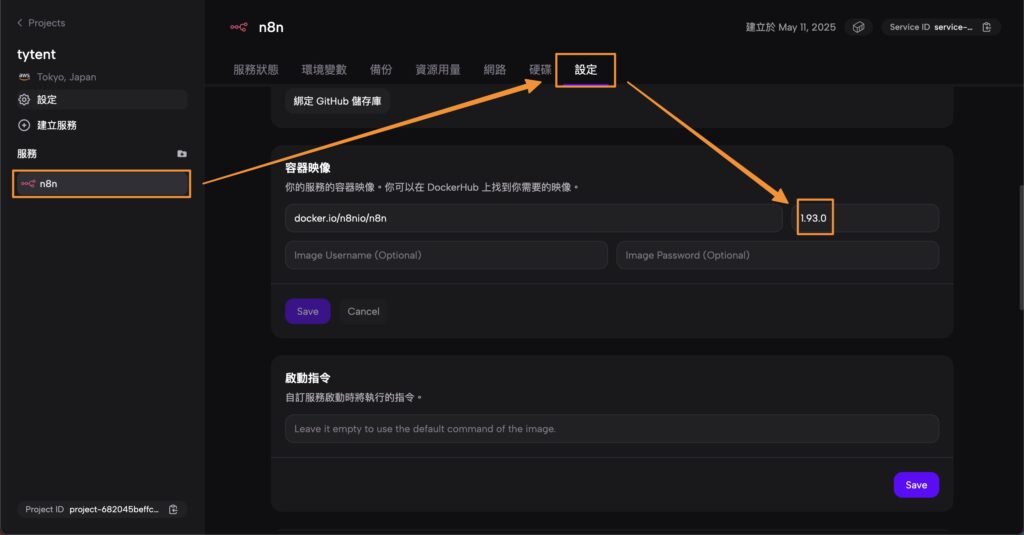Screen dimensions: 1024x535
Task: Click the plus icon beside 建立服務
Action: tap(24, 125)
